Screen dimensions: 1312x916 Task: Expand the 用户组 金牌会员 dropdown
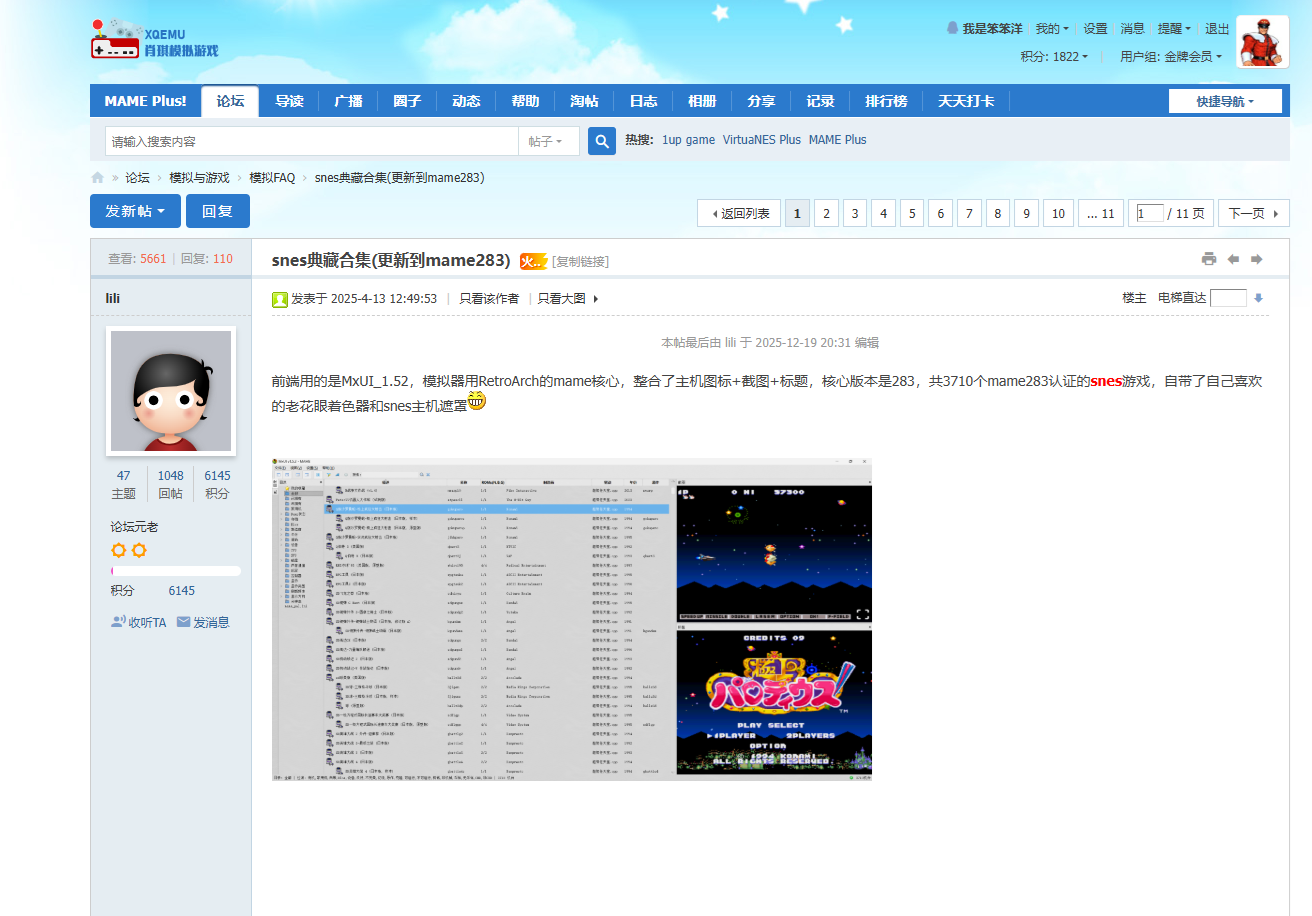pyautogui.click(x=1170, y=57)
